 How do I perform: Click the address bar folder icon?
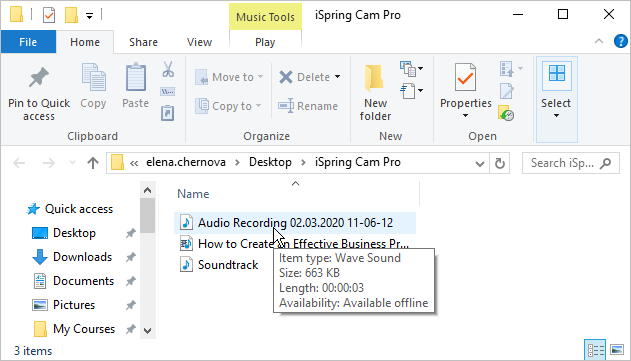117,163
